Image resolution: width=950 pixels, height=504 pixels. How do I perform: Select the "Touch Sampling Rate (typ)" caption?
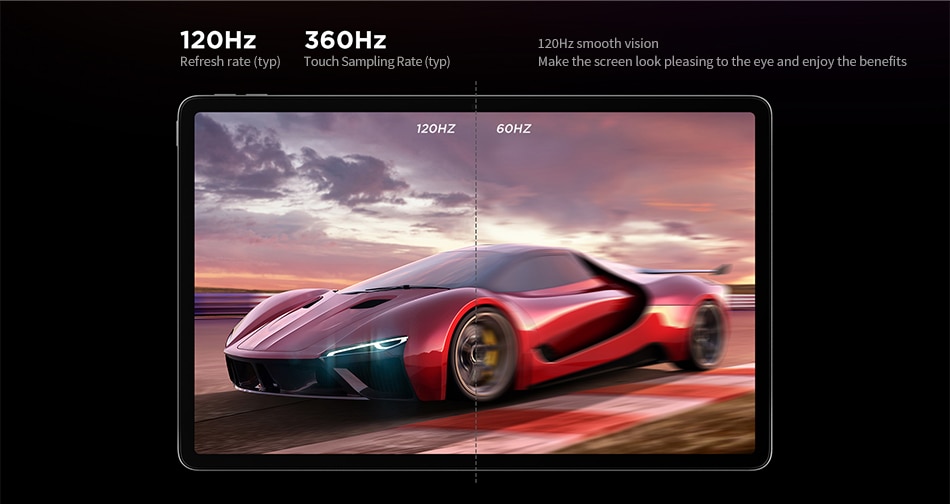(377, 62)
